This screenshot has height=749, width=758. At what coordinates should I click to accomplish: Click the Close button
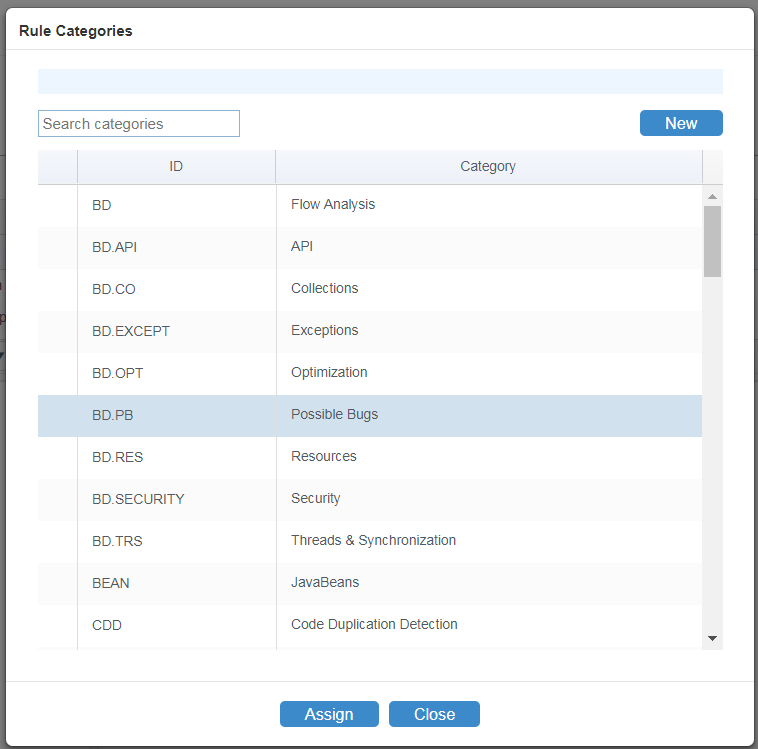coord(434,714)
